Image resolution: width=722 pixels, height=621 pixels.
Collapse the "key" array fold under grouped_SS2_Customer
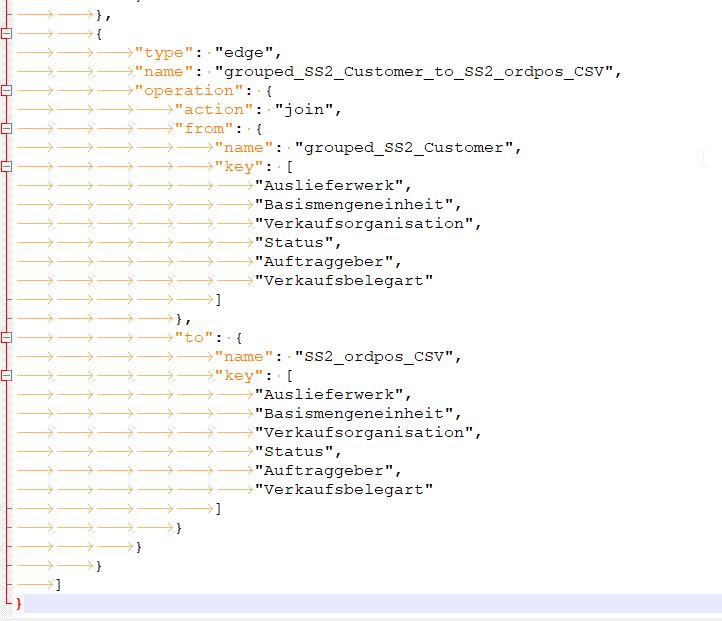pos(6,167)
